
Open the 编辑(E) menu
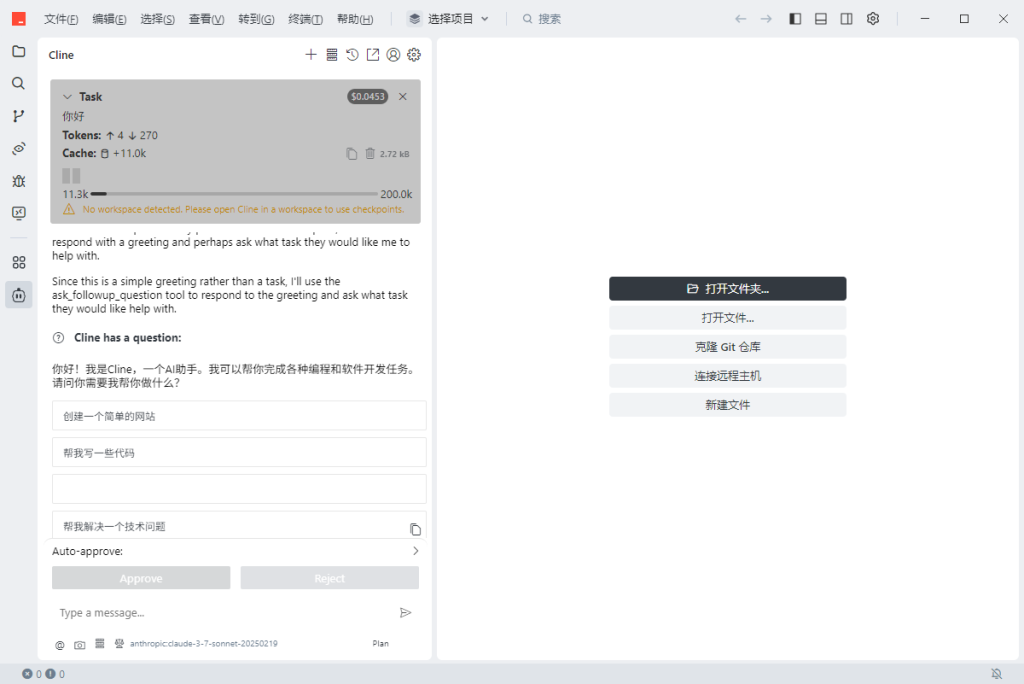109,19
